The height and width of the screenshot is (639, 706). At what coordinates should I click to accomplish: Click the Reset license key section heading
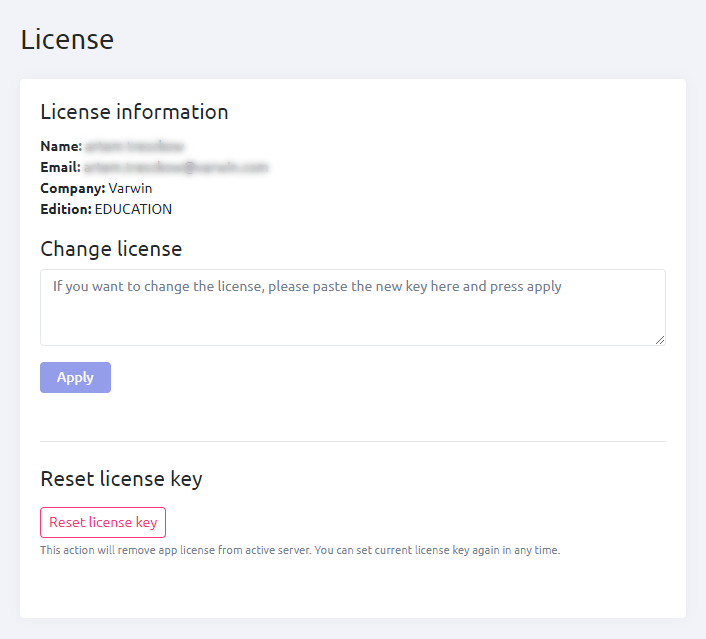(121, 479)
